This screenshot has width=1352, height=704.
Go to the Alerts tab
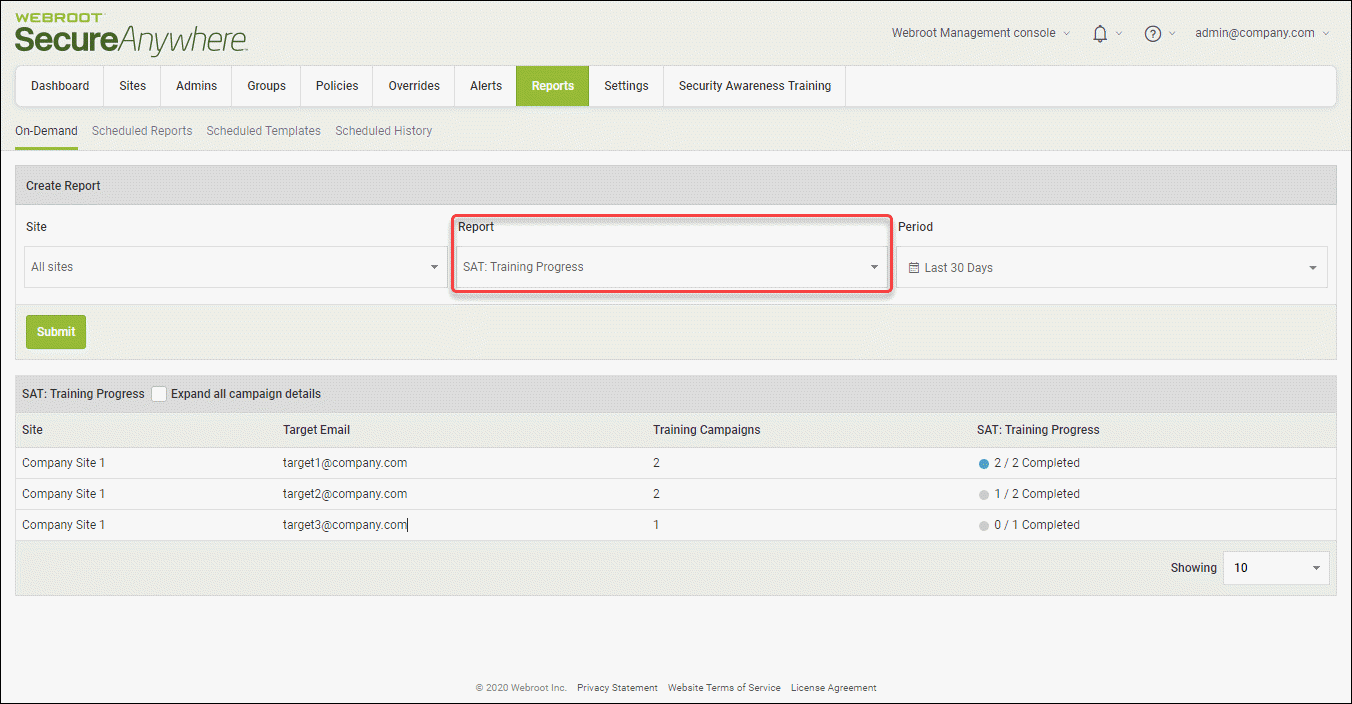pyautogui.click(x=486, y=86)
